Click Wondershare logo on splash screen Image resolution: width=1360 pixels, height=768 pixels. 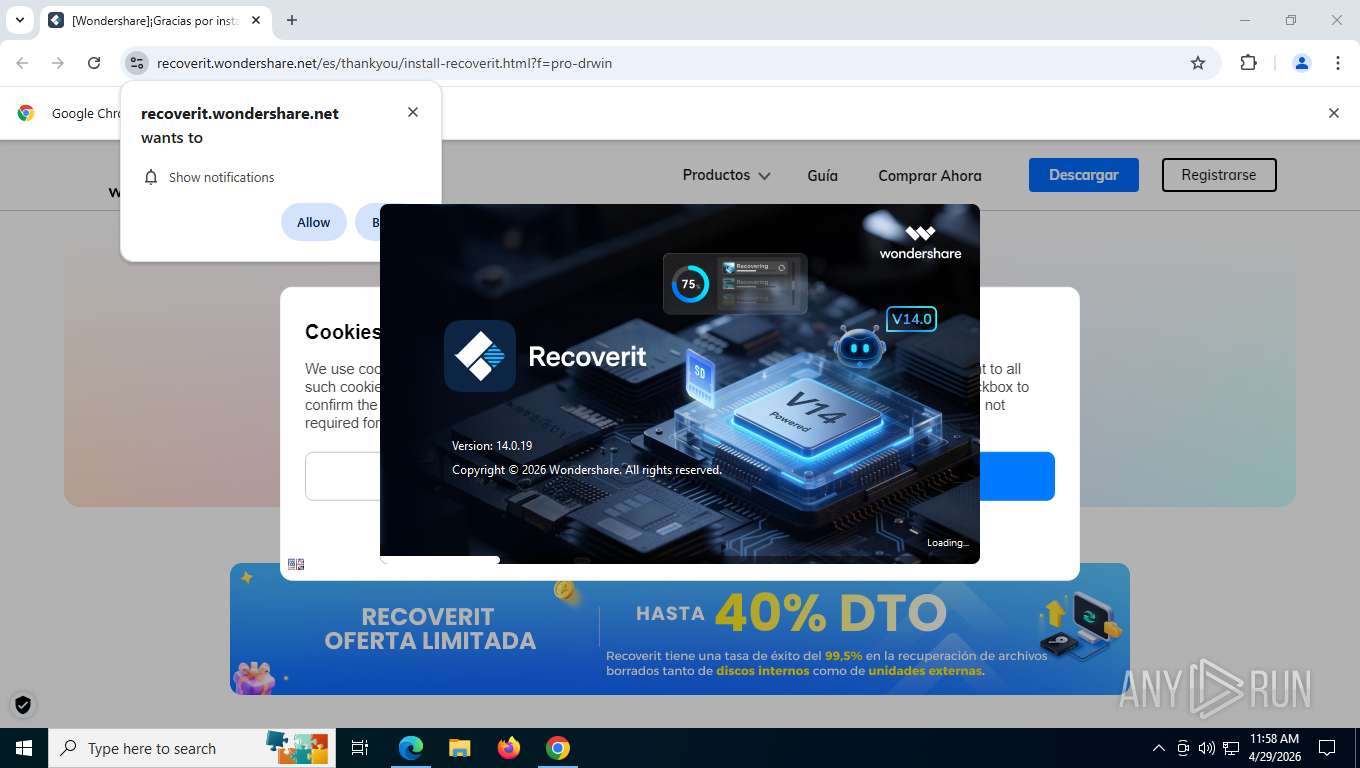click(x=920, y=242)
